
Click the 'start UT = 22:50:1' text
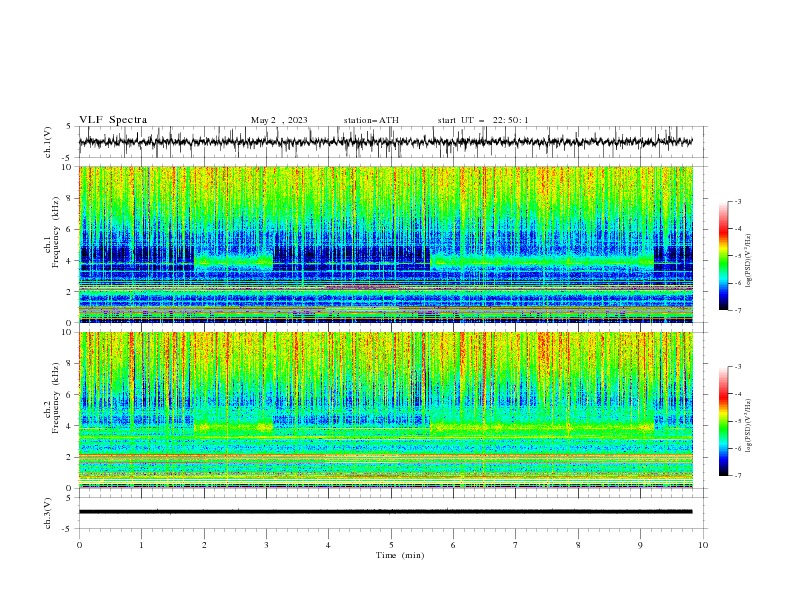(483, 120)
